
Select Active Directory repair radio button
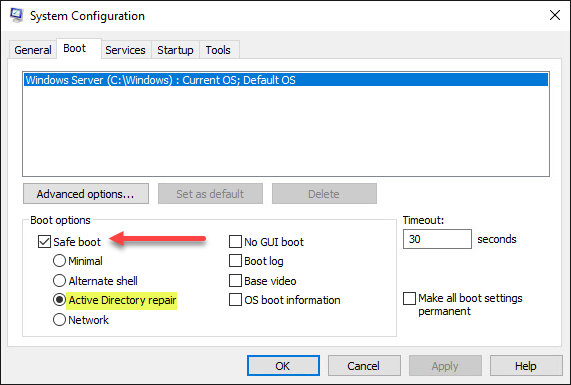click(x=59, y=300)
